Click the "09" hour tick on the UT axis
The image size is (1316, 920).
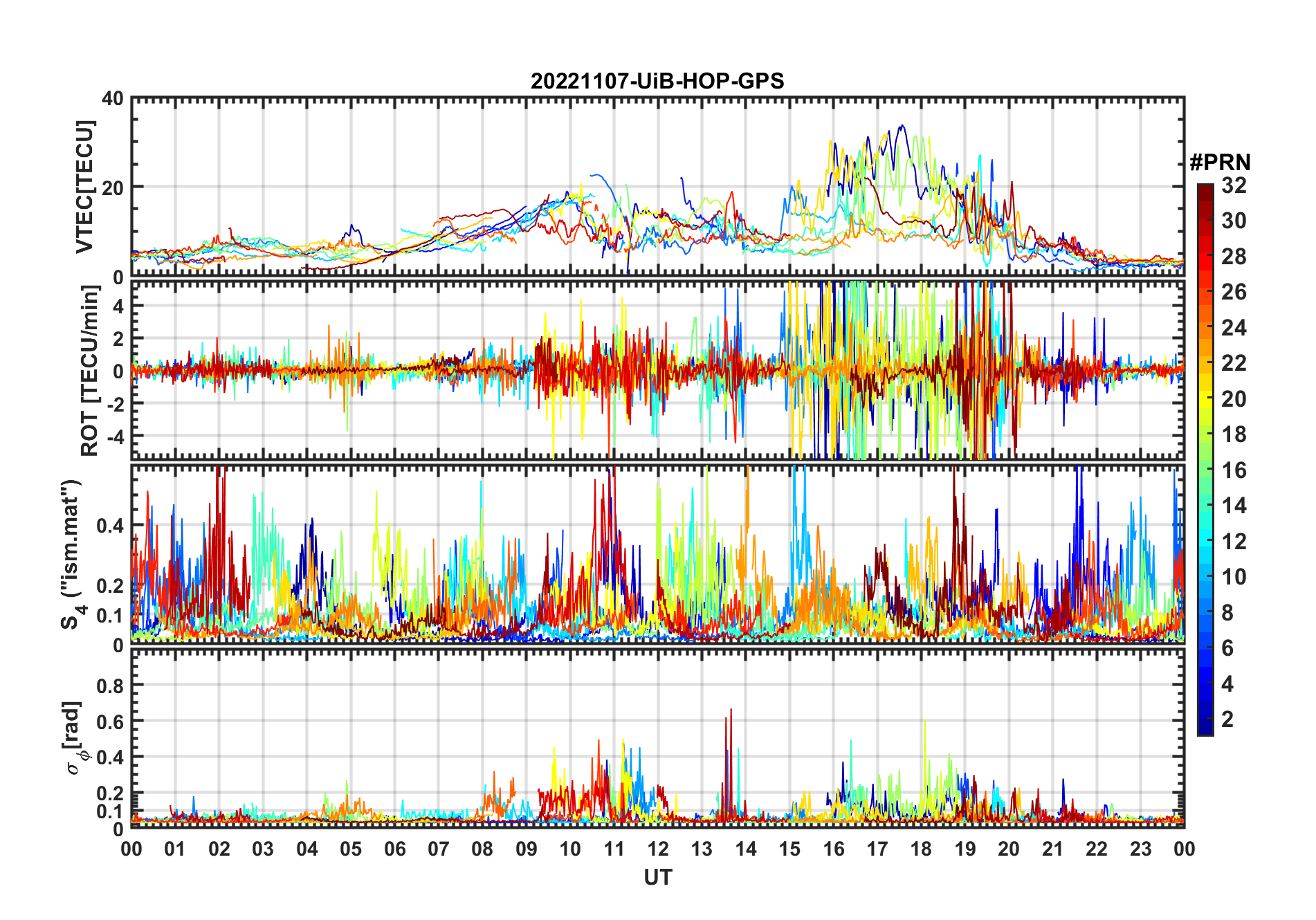pos(527,849)
